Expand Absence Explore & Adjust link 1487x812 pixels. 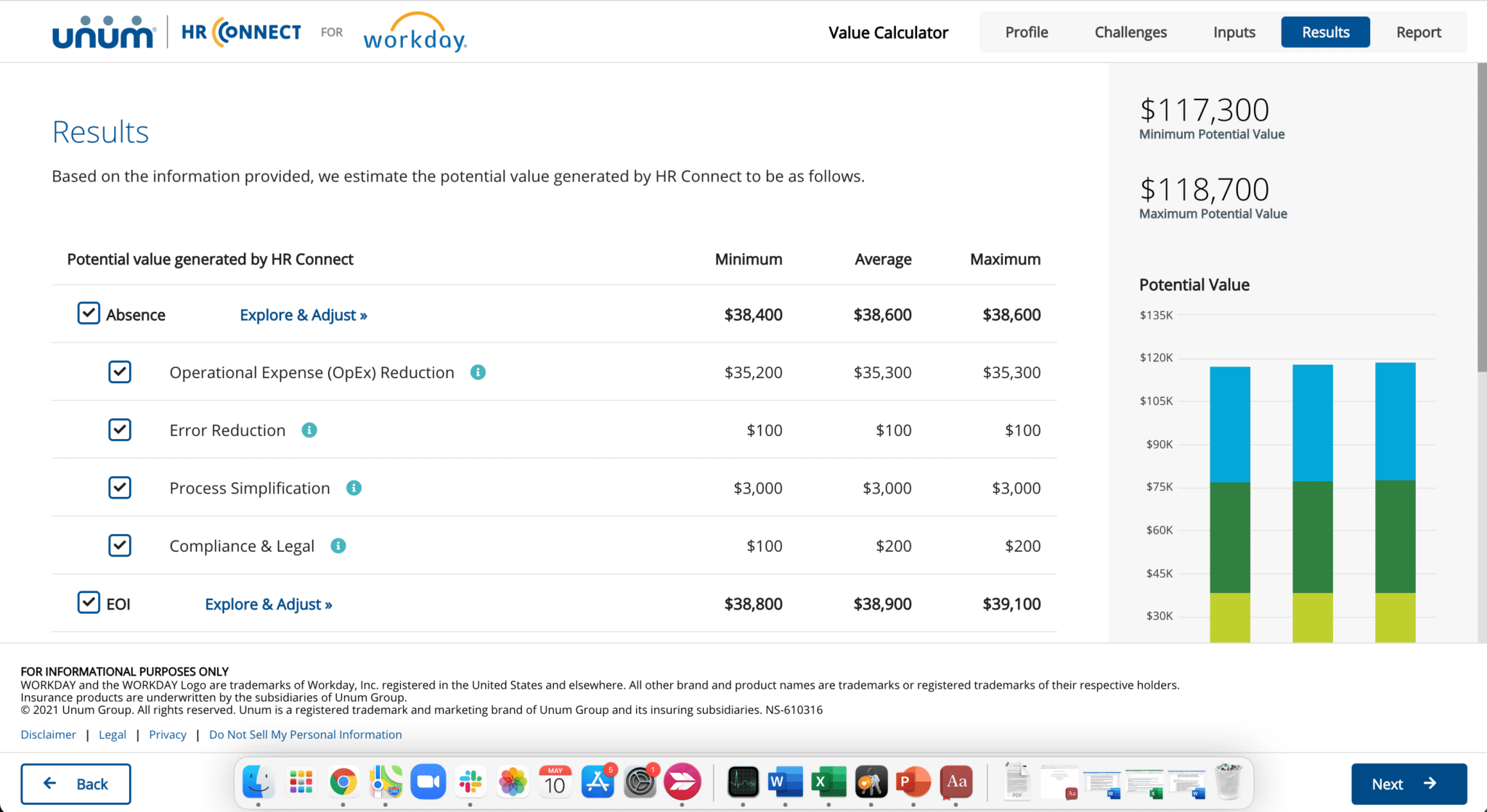point(303,315)
